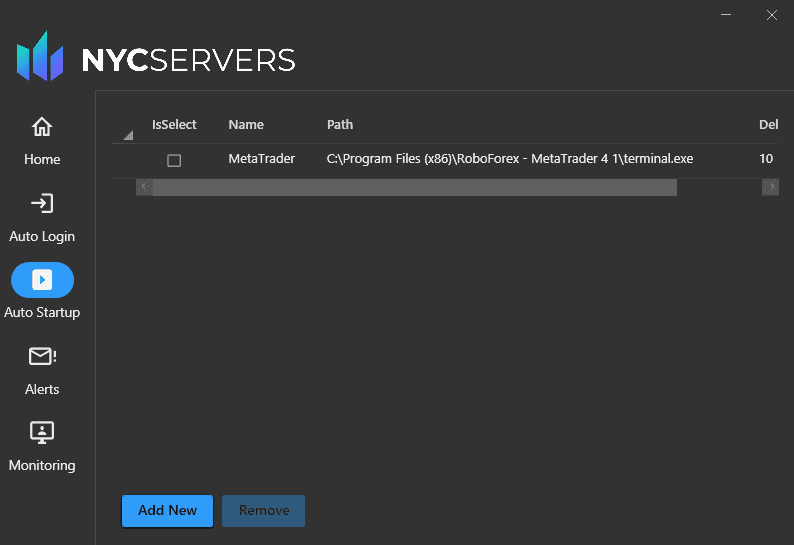The height and width of the screenshot is (545, 794).
Task: Tick the IsSelect checkbox for MetaTrader
Action: coord(174,160)
